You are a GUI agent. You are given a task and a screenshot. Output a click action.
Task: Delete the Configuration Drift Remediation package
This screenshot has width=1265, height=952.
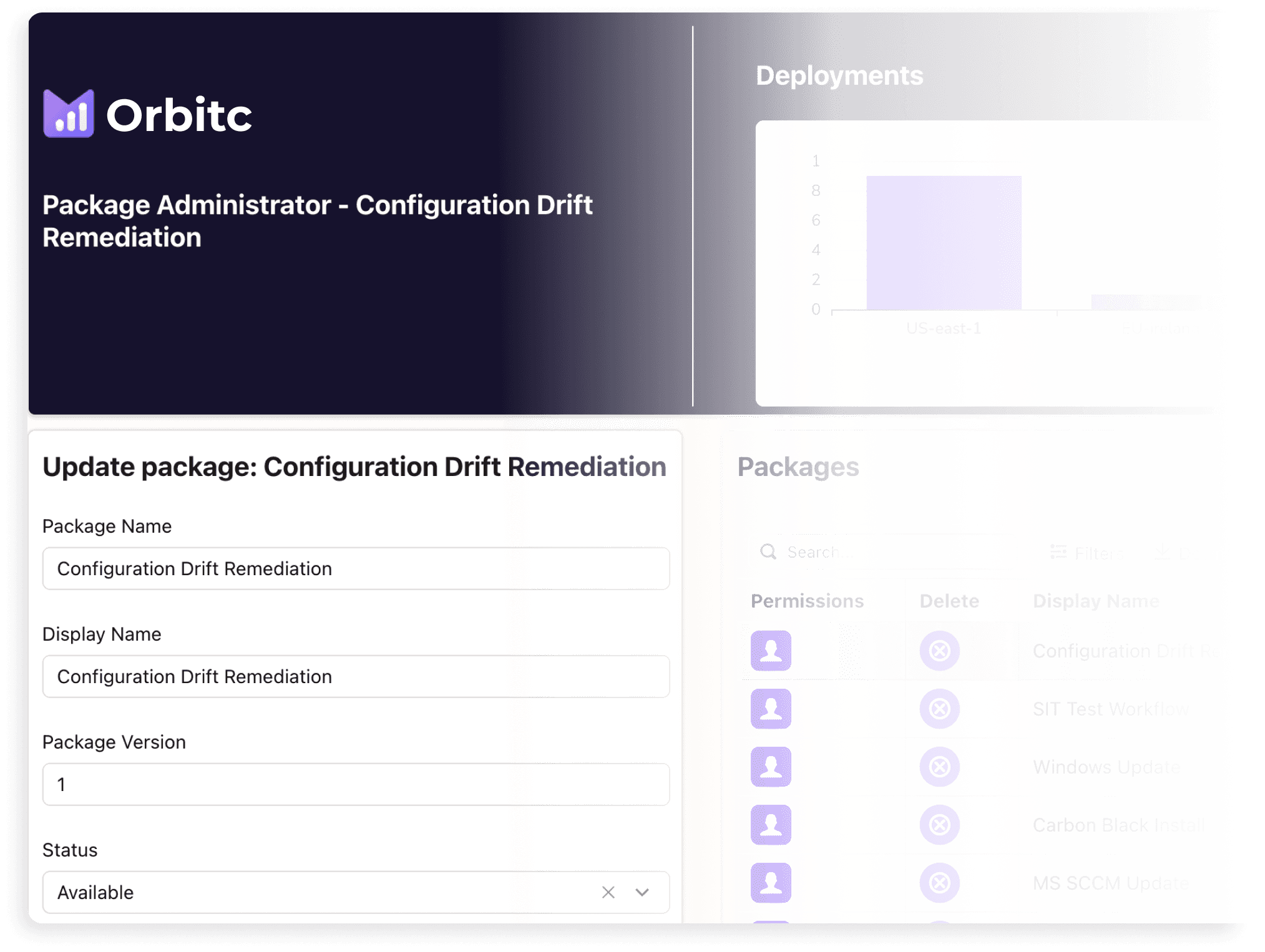[x=939, y=651]
